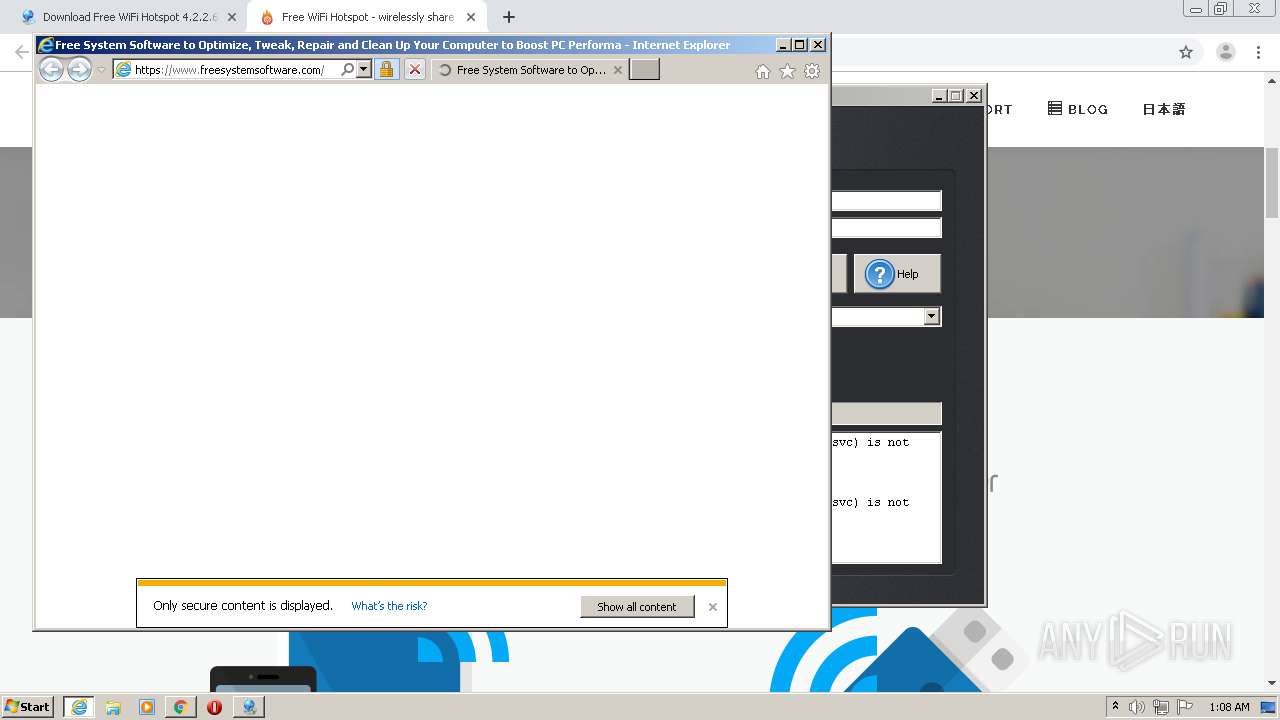Click the IE forward navigation arrow
Screen dimensions: 1280x720
click(x=79, y=69)
